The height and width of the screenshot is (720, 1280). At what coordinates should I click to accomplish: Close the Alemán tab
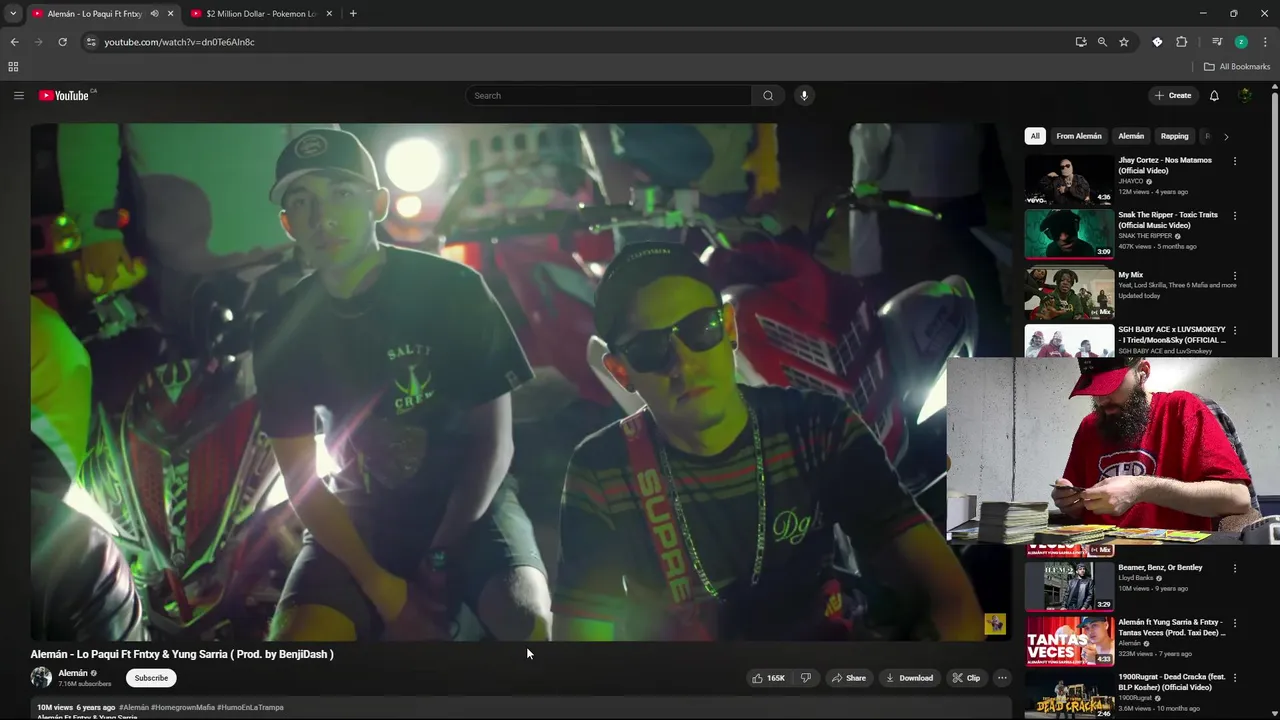(170, 14)
